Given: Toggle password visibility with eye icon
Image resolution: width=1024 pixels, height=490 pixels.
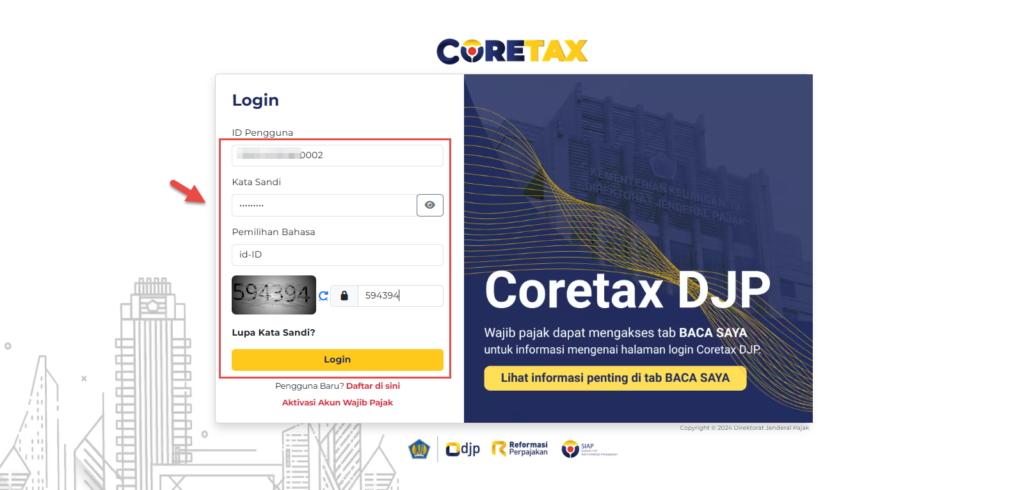Looking at the screenshot, I should (x=430, y=205).
